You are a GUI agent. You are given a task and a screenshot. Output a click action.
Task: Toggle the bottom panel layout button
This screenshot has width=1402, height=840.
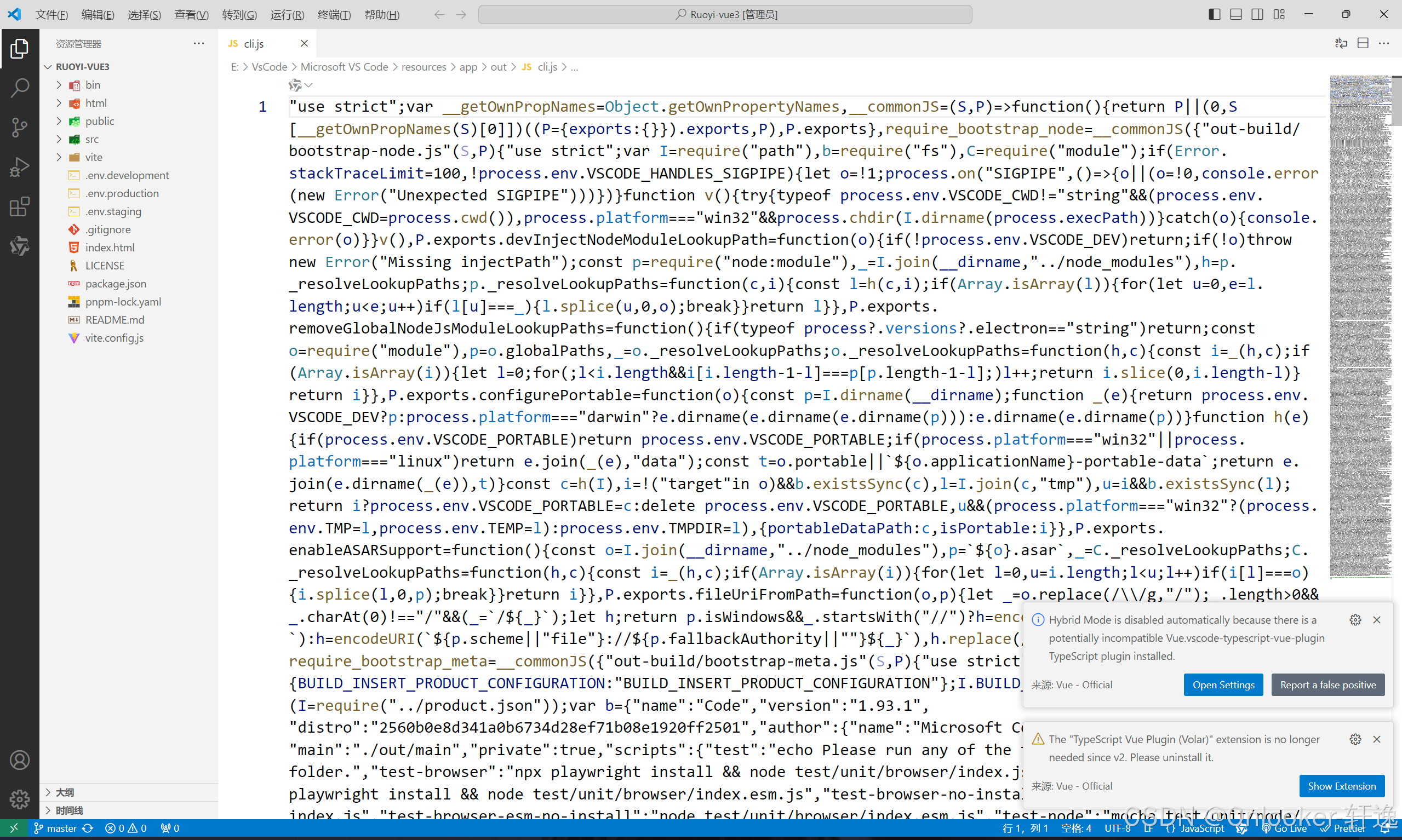click(x=1235, y=14)
